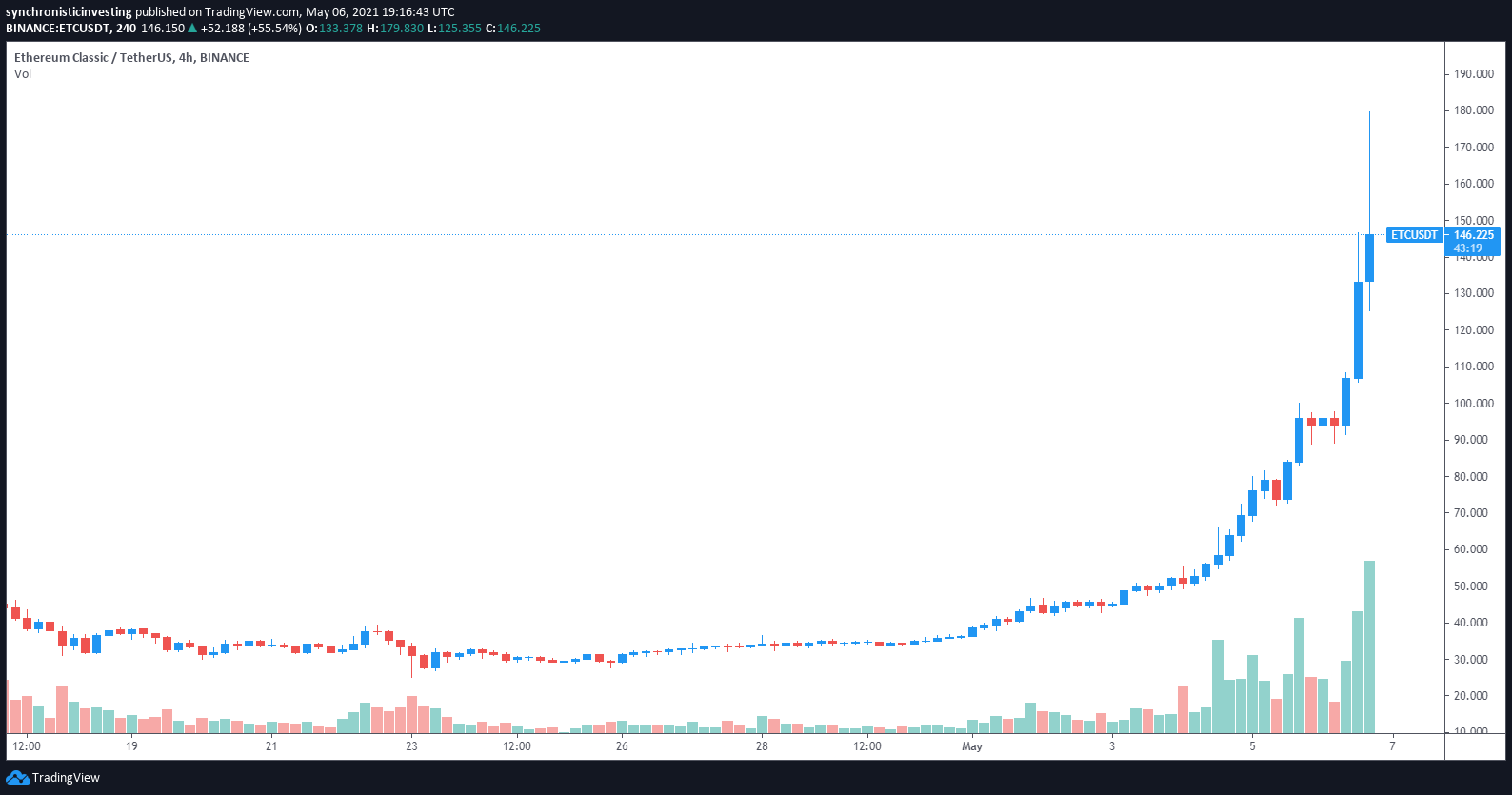This screenshot has height=795, width=1512.
Task: Click the 80.000 price axis label
Action: click(x=1470, y=477)
